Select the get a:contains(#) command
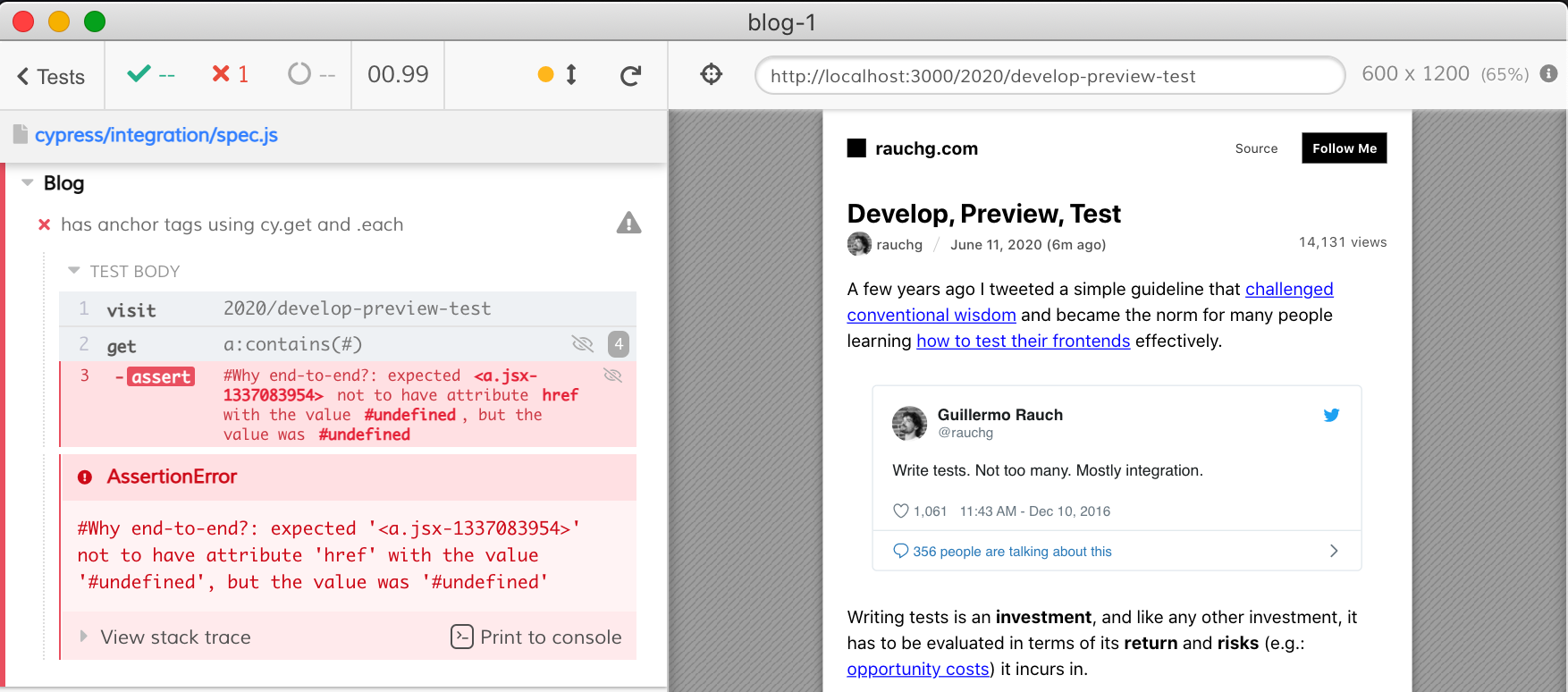 pos(348,344)
